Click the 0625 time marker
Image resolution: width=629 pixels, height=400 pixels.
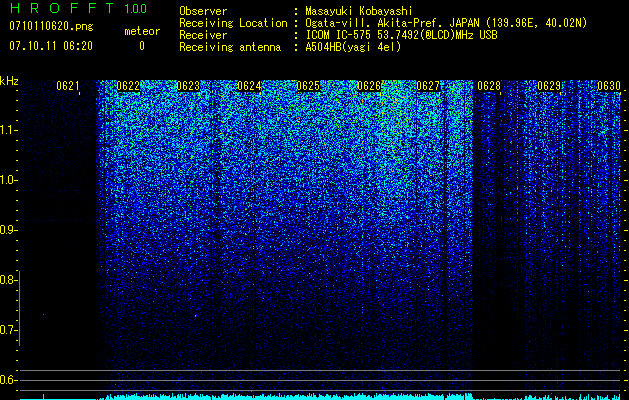308,86
